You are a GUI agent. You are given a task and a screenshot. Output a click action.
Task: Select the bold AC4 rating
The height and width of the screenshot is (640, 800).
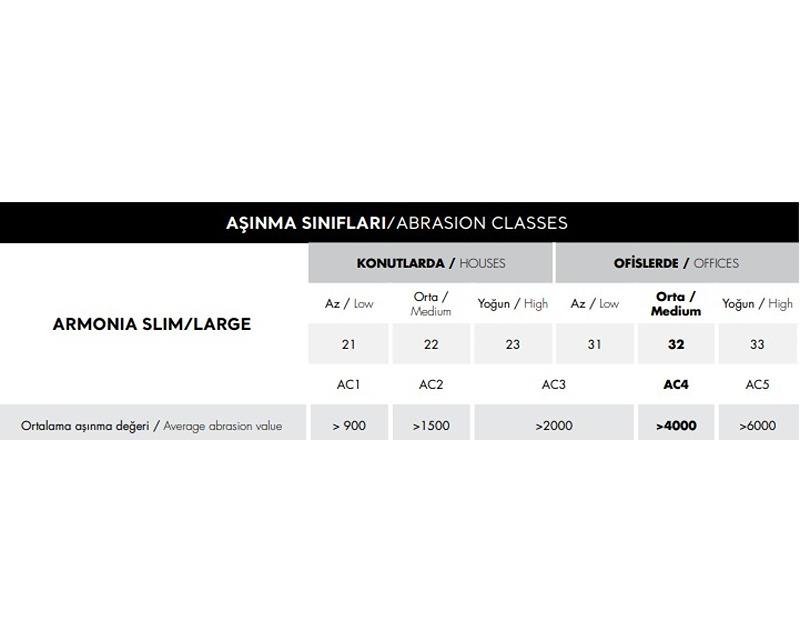point(676,384)
